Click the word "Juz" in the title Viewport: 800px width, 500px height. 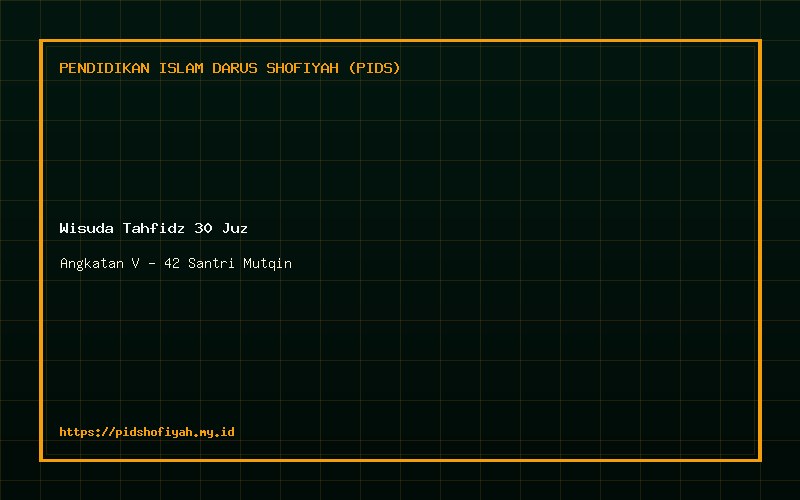tap(235, 228)
